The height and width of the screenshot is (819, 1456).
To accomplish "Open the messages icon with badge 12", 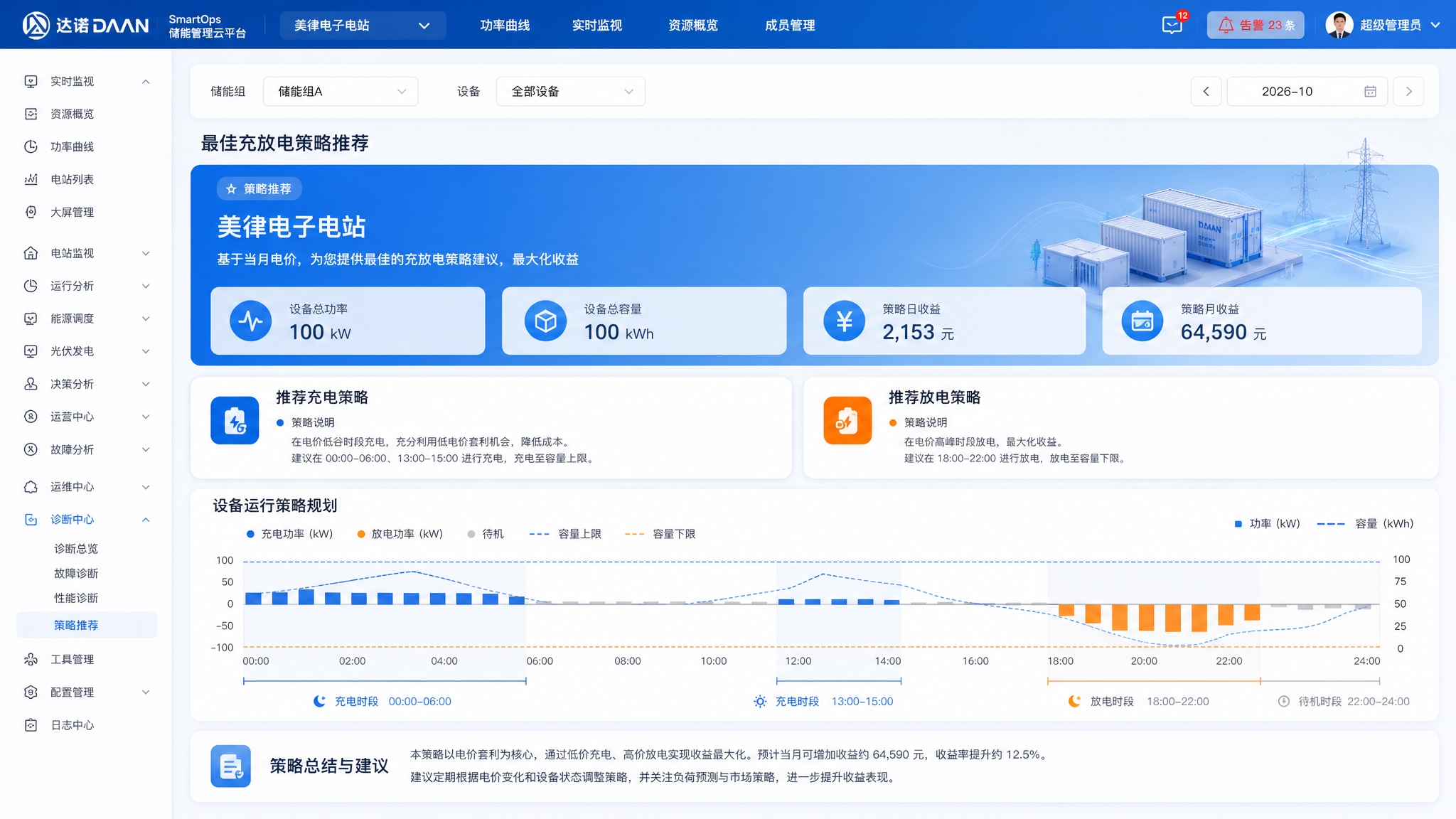I will pyautogui.click(x=1173, y=24).
